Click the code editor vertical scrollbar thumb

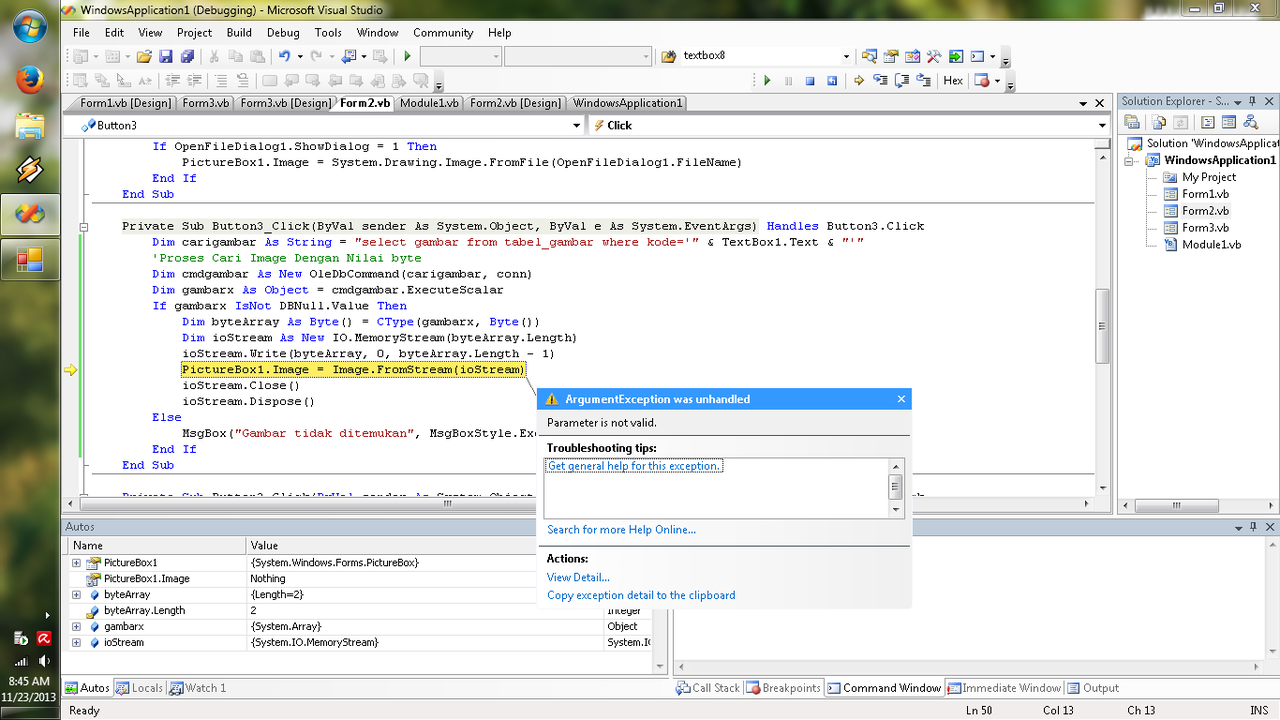1102,327
